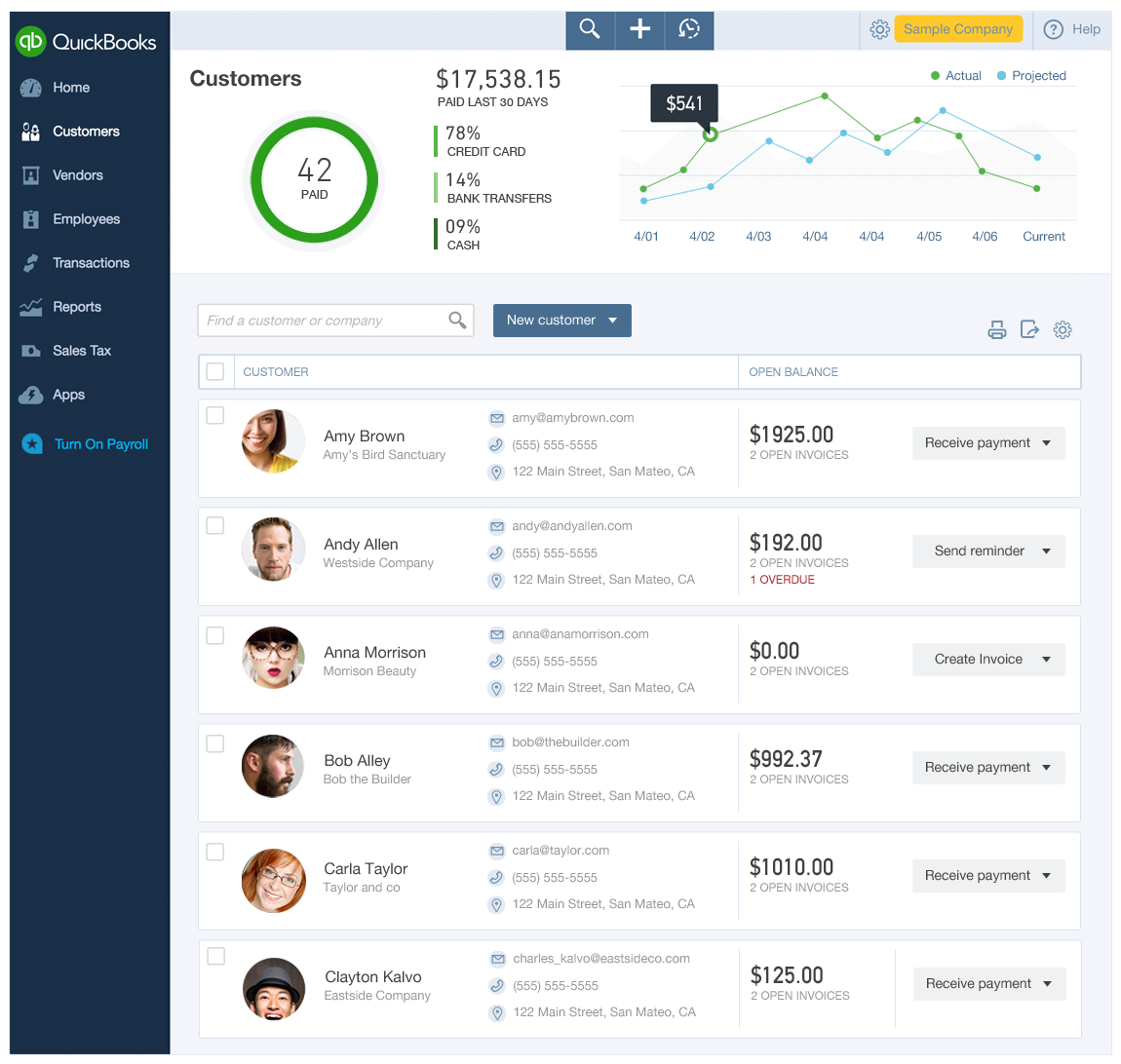Toggle the select-all checkbox in table header
This screenshot has width=1121, height=1064.
coord(215,371)
